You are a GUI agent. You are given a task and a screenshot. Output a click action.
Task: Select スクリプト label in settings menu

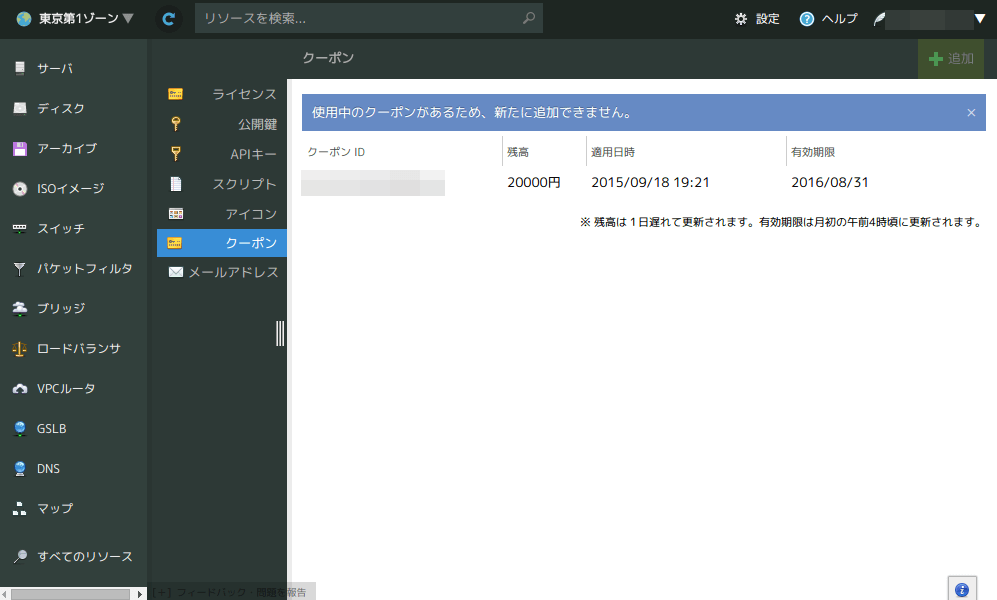click(245, 184)
